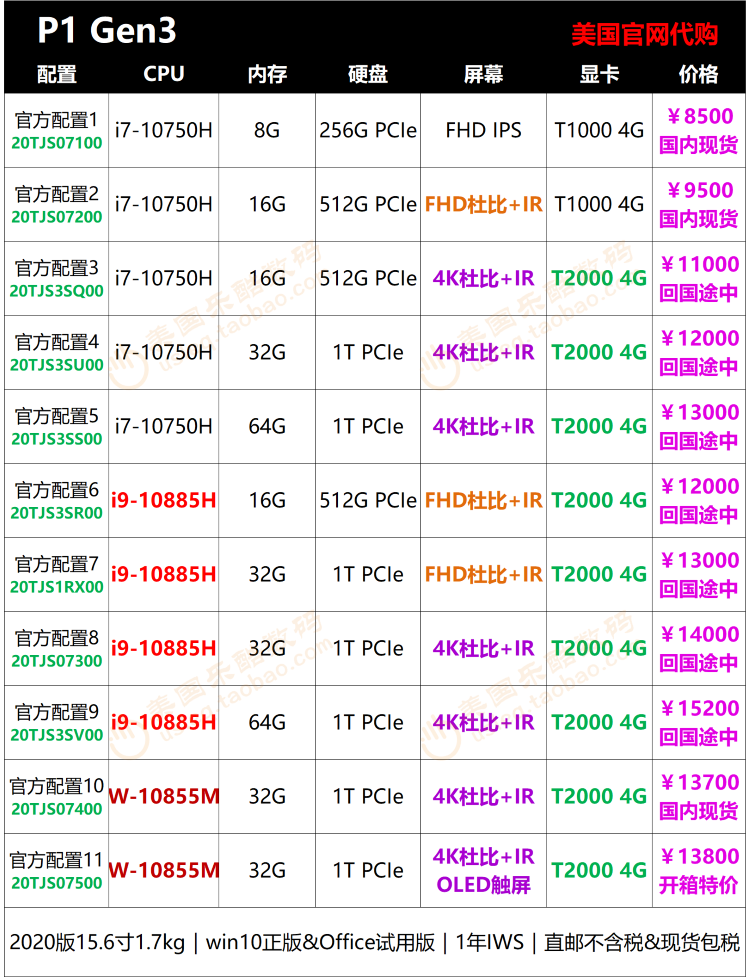Screen dimensions: 750x977
Task: Select the 硬盘 column header
Action: tap(368, 74)
